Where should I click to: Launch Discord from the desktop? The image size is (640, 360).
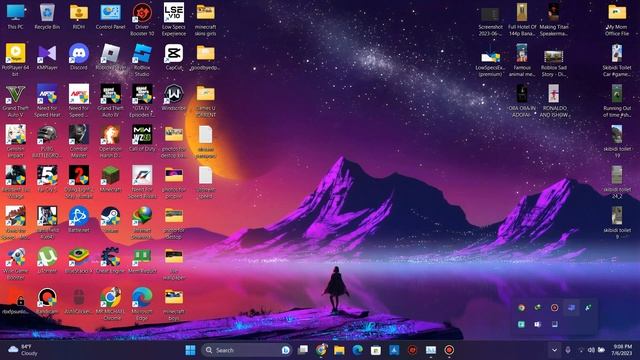tap(79, 57)
